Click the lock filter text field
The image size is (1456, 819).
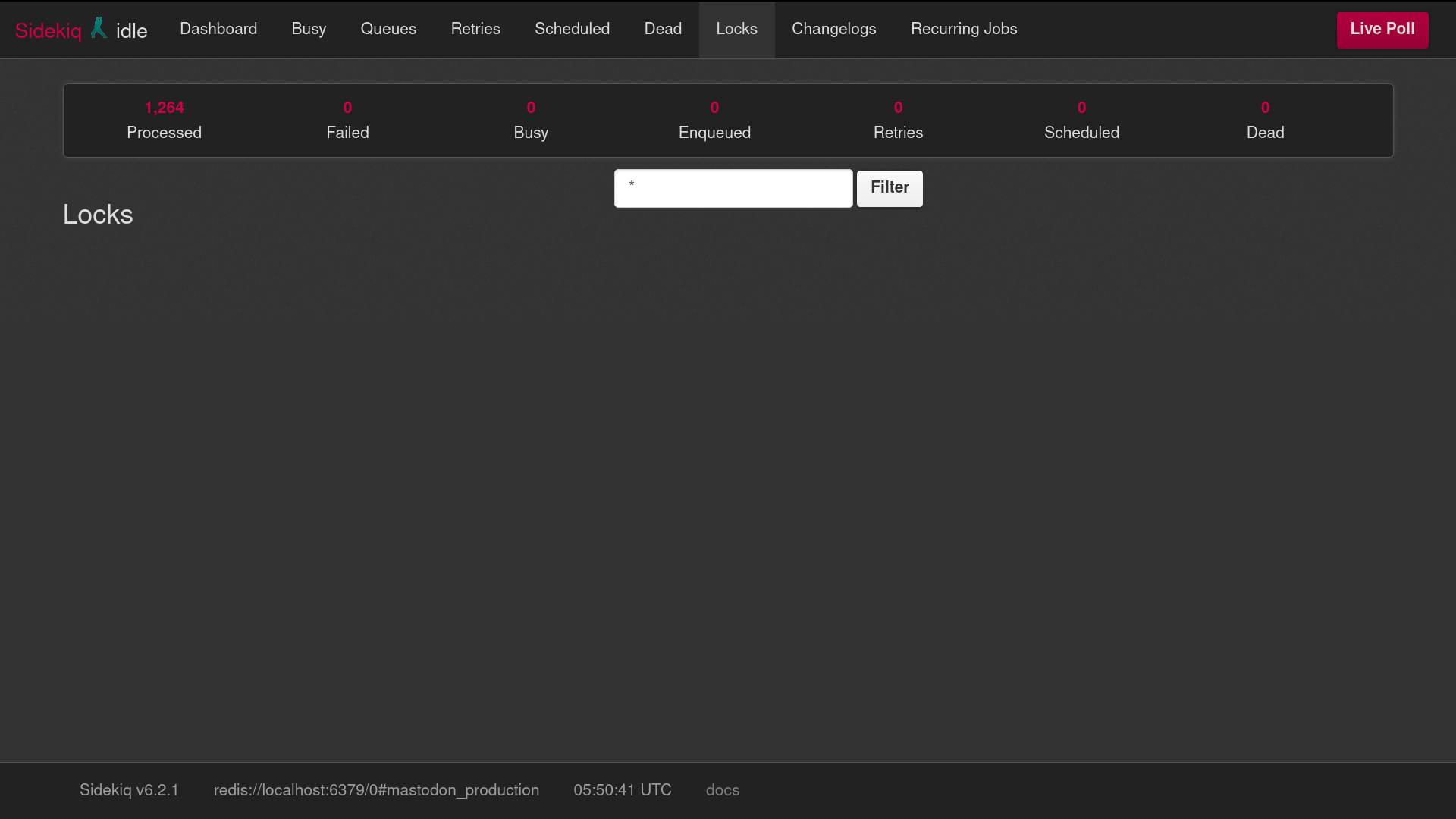(733, 188)
